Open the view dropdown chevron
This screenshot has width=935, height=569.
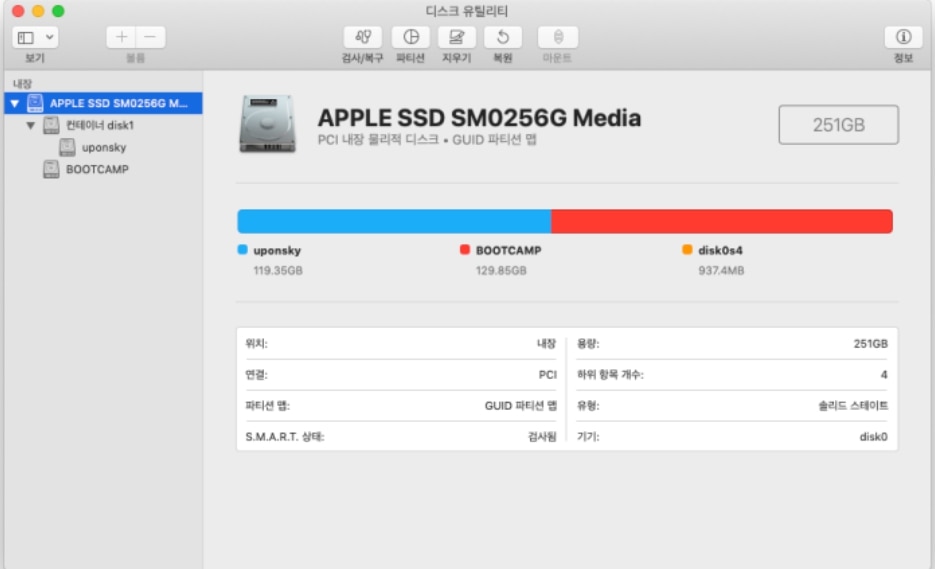49,37
